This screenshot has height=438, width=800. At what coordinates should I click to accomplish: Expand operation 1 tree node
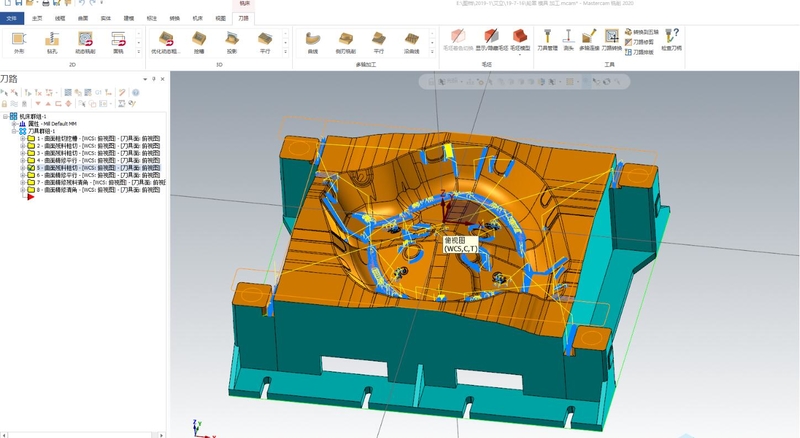click(22, 138)
